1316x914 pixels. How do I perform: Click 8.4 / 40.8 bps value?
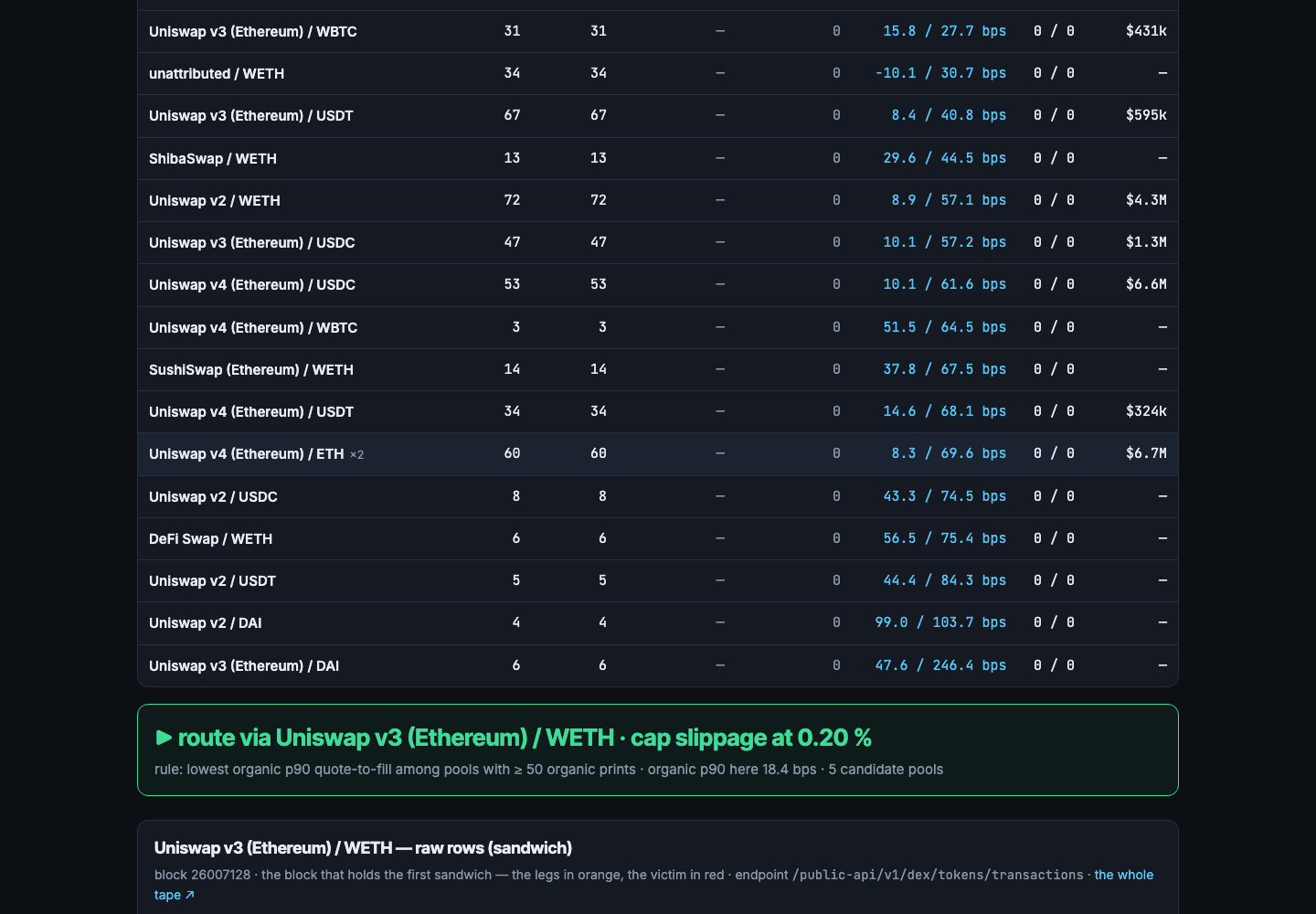click(949, 115)
